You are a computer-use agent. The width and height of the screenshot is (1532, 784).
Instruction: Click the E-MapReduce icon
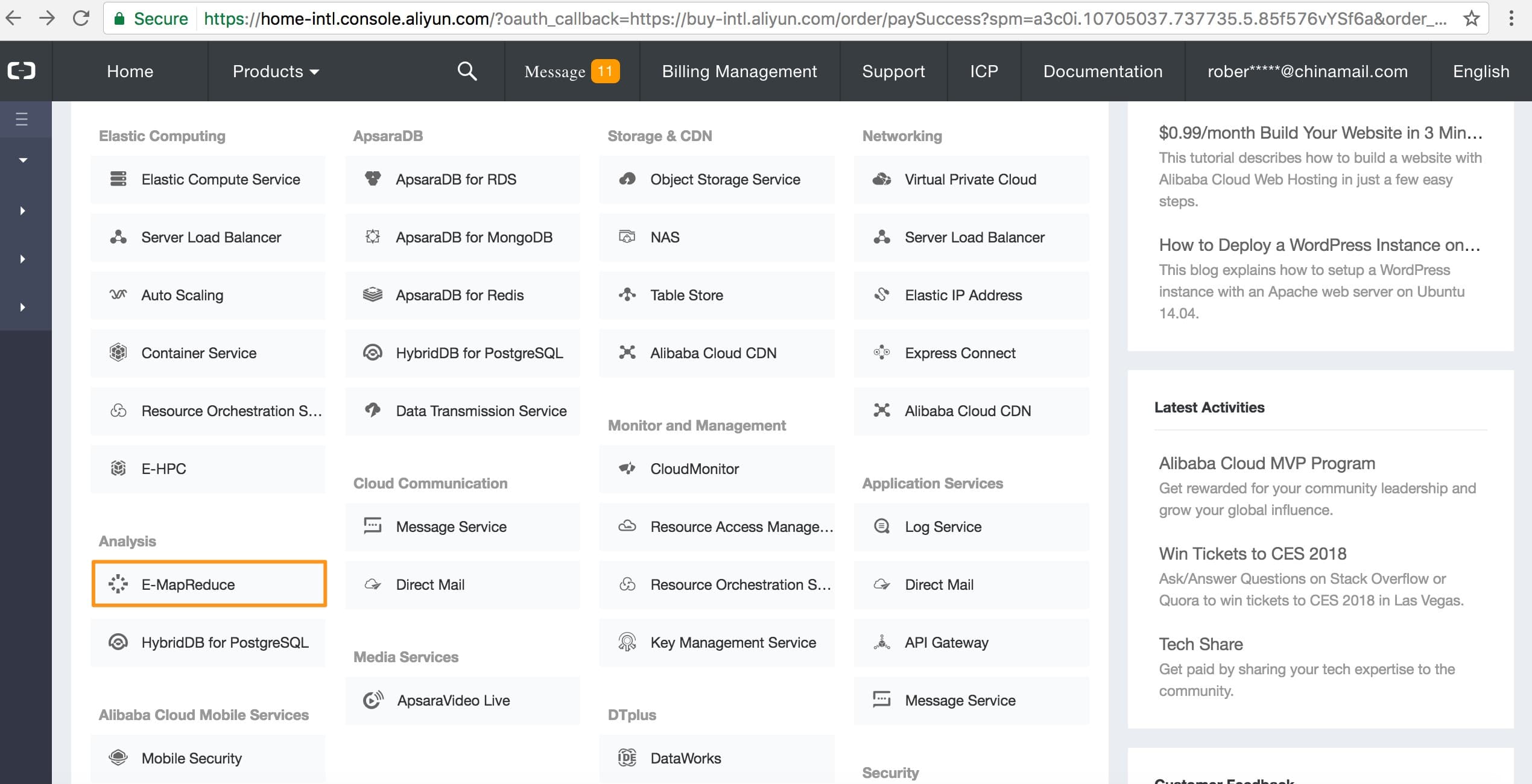[118, 584]
